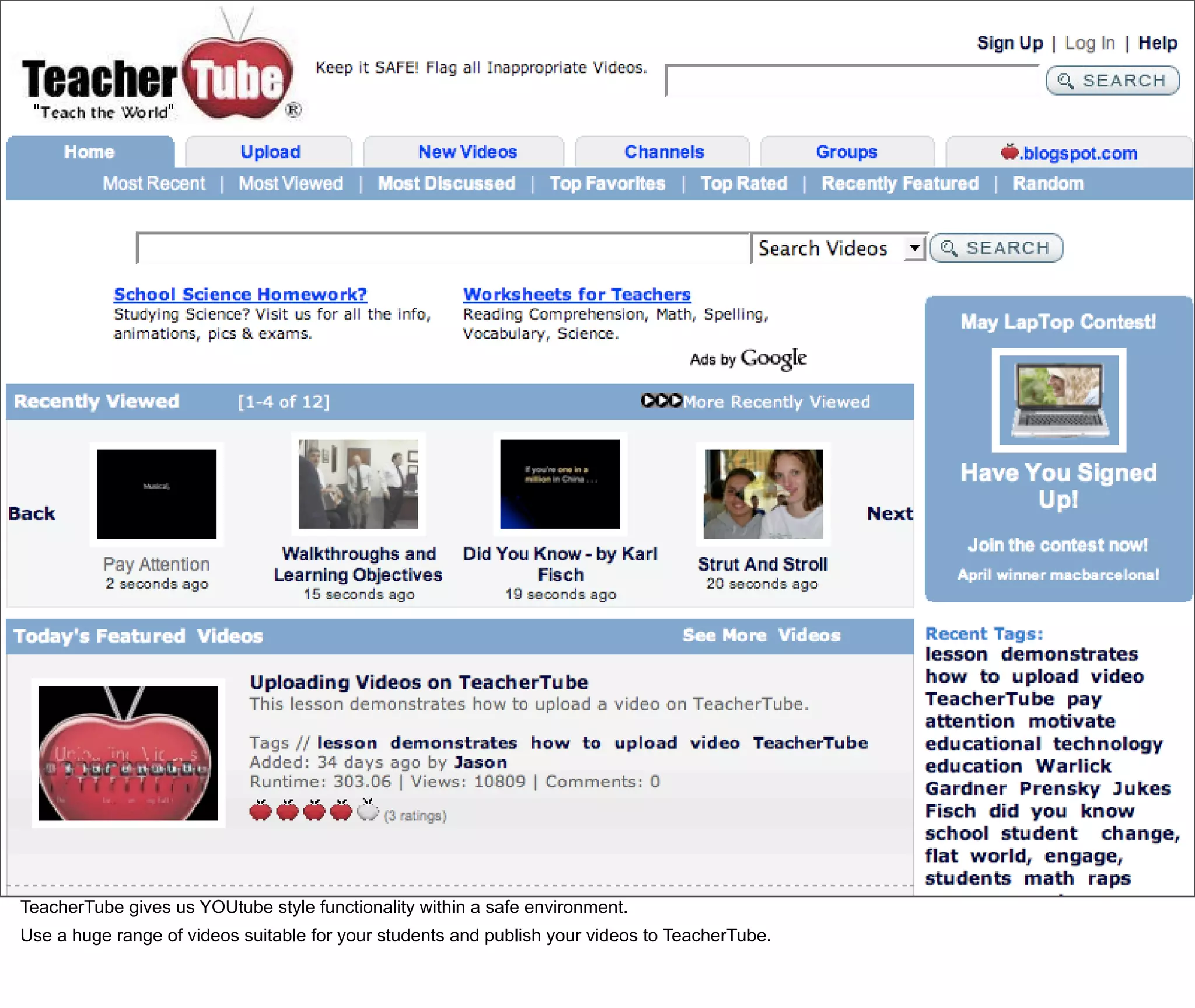Click the 'demonstrates' tag under featured video
Screen dimensions: 1195x1008
click(x=454, y=743)
